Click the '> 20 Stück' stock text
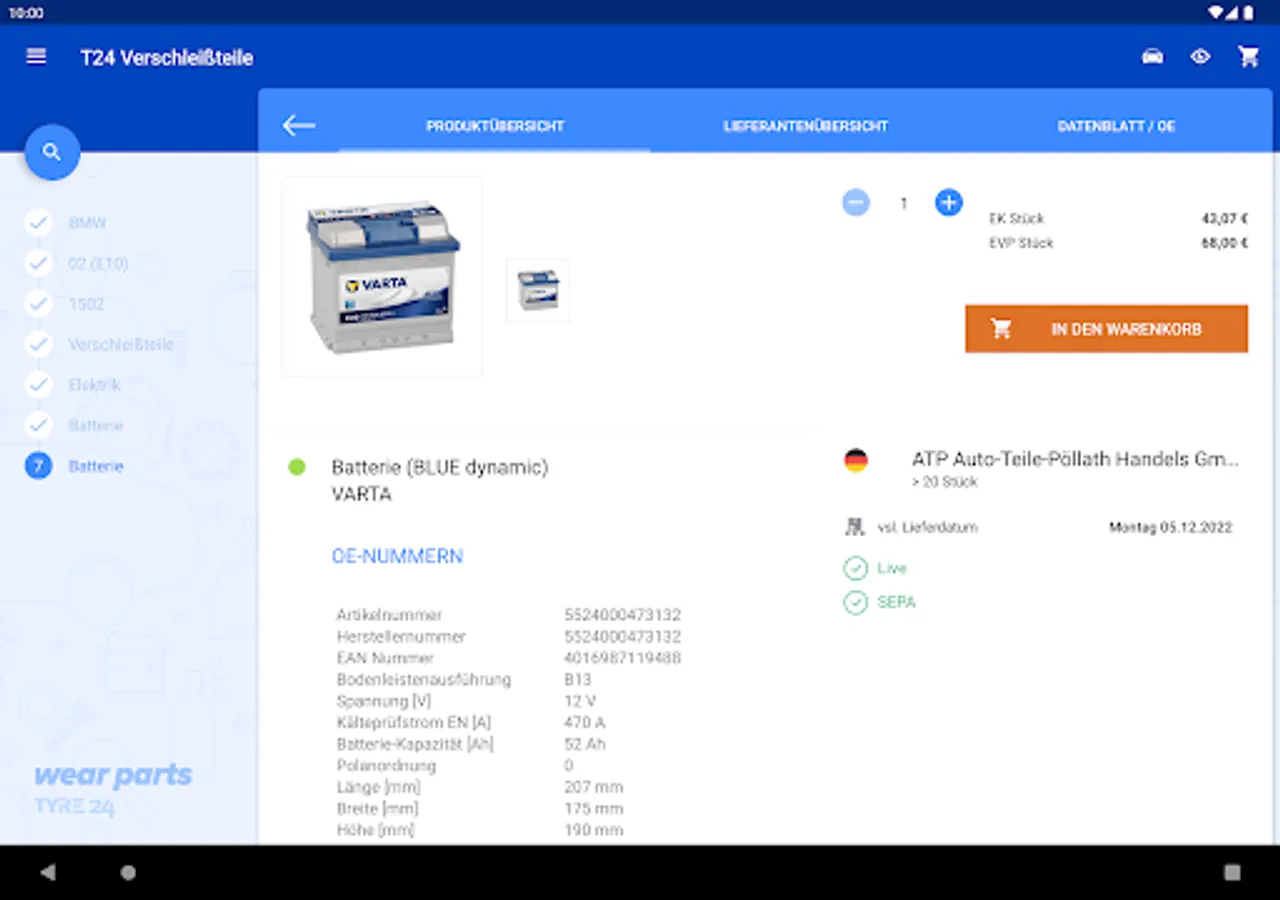The image size is (1280, 900). 944,482
